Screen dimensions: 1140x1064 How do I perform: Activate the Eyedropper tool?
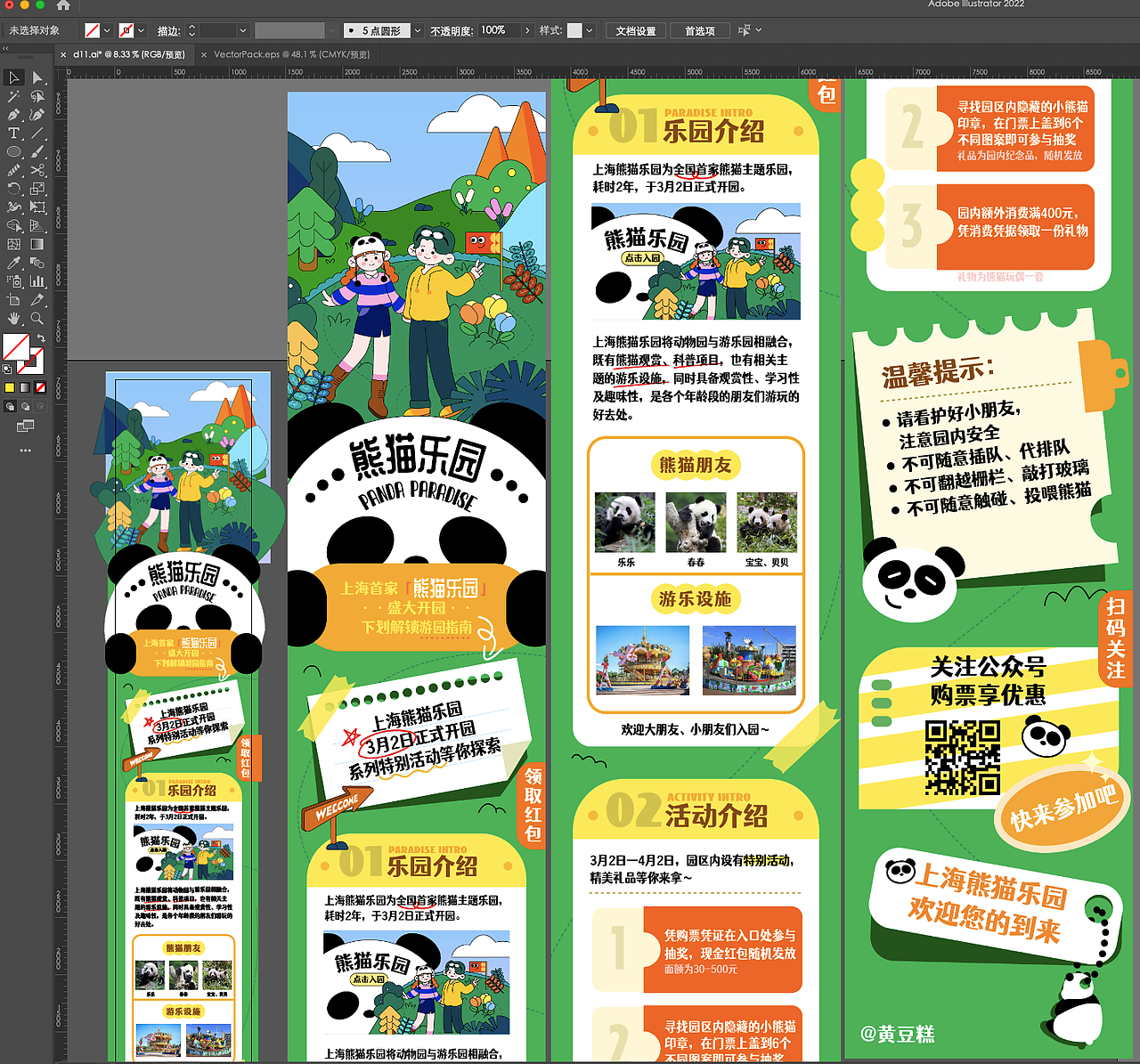[13, 263]
